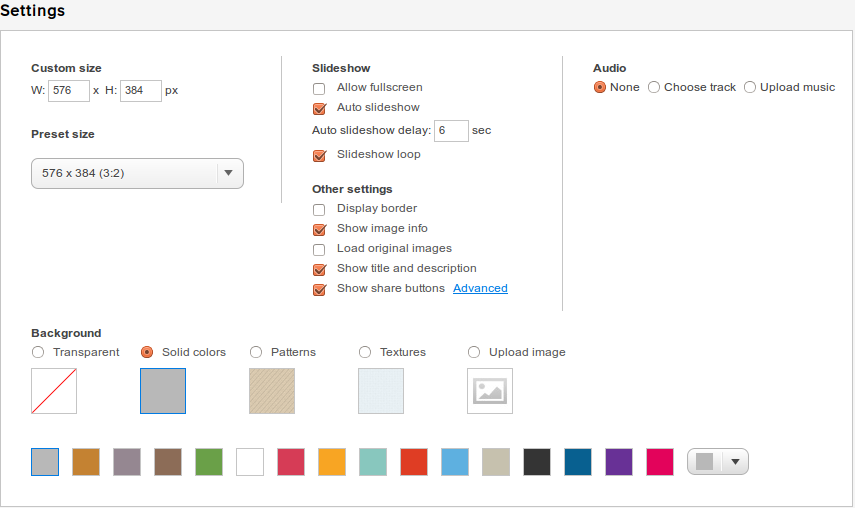Screen dimensions: 855x508
Task: Open the Advanced share buttons link
Action: point(480,288)
